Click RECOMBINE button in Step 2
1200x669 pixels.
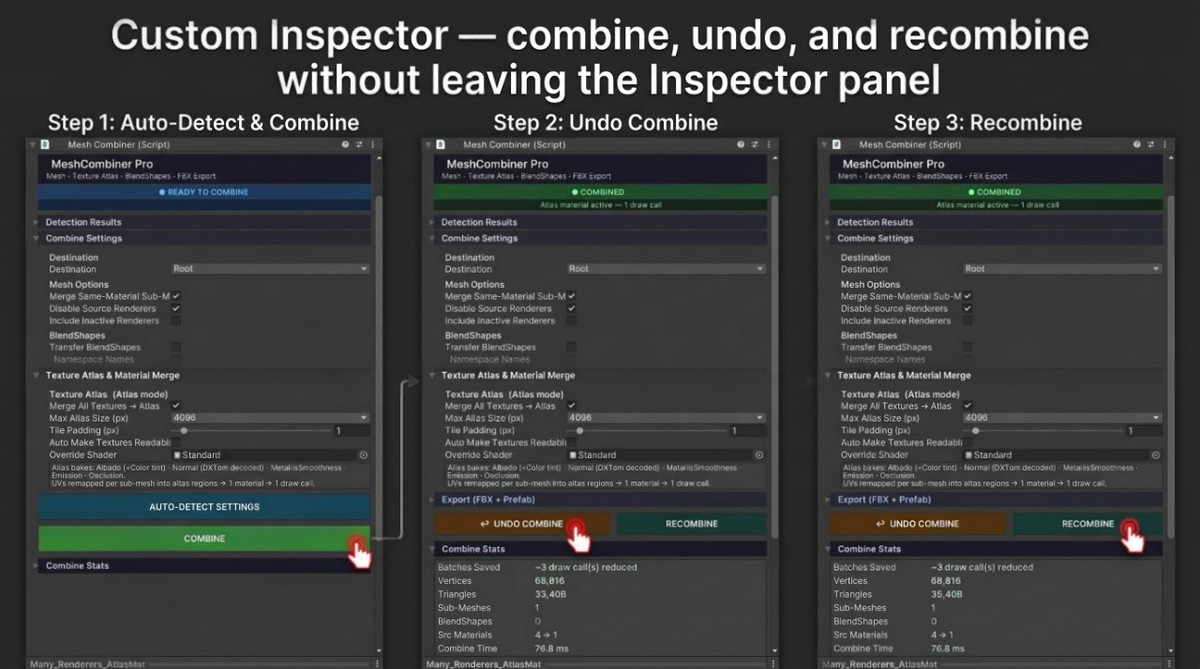[x=692, y=524]
